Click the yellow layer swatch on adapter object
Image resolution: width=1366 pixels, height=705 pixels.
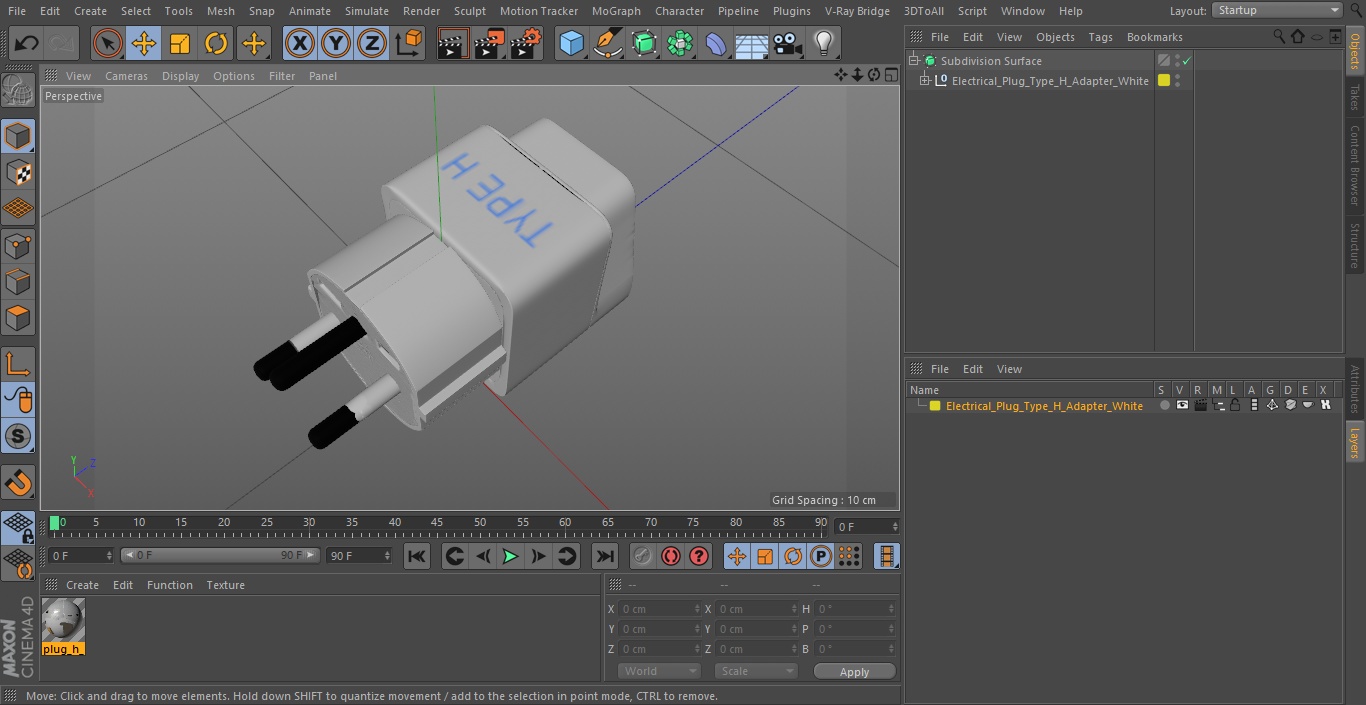(1164, 81)
